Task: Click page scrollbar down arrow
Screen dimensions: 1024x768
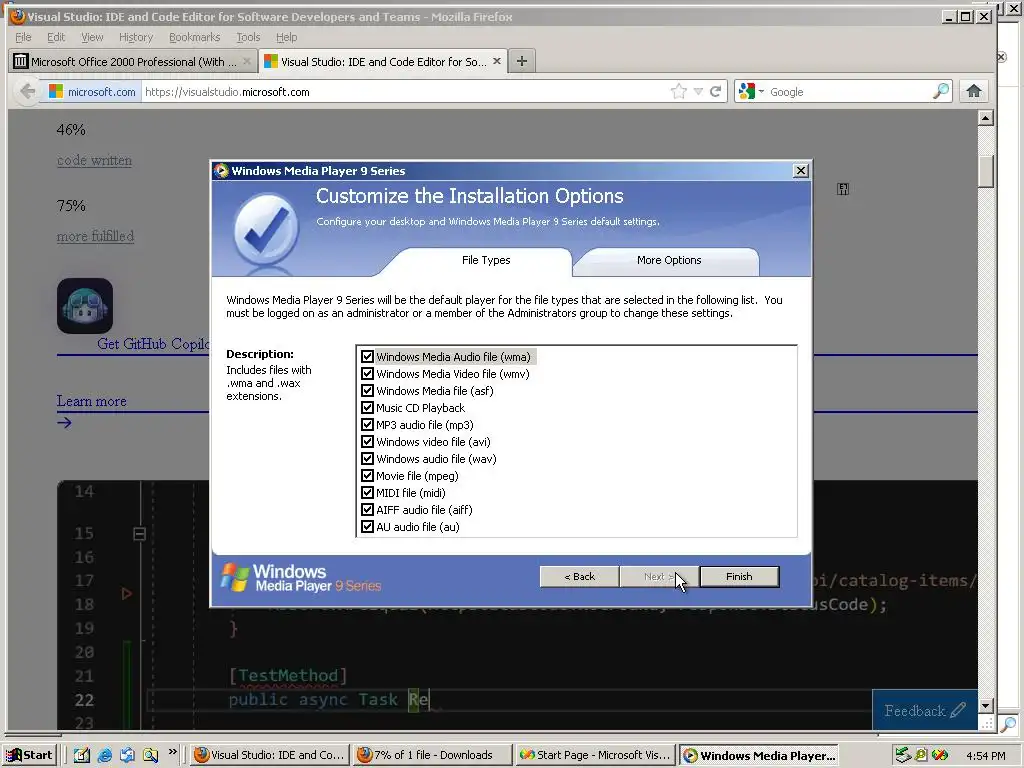Action: point(986,705)
